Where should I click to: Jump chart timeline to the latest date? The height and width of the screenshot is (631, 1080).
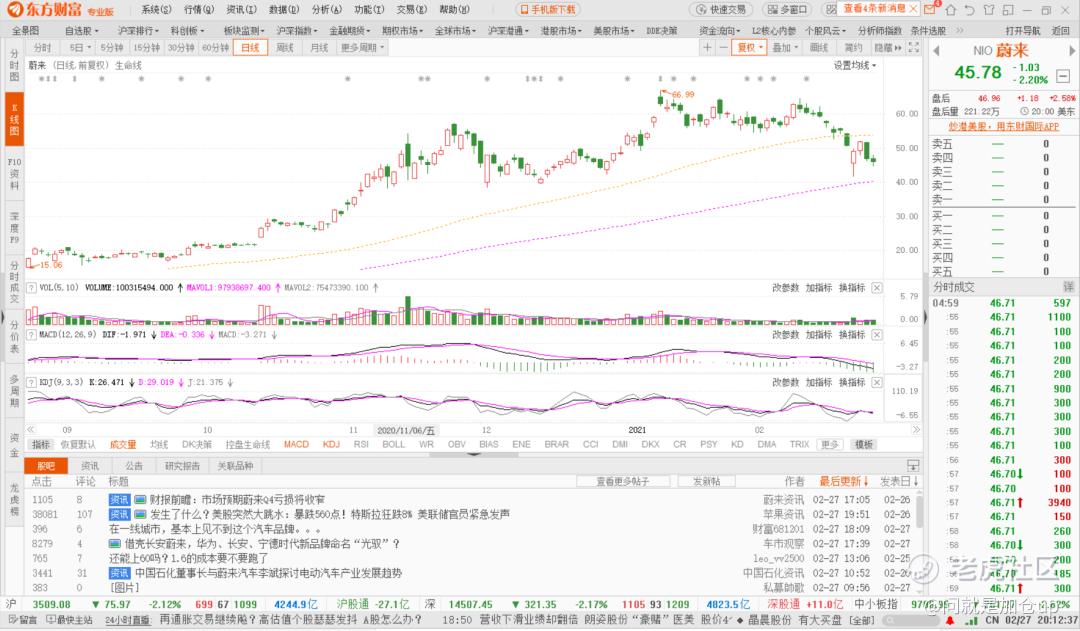[x=916, y=430]
